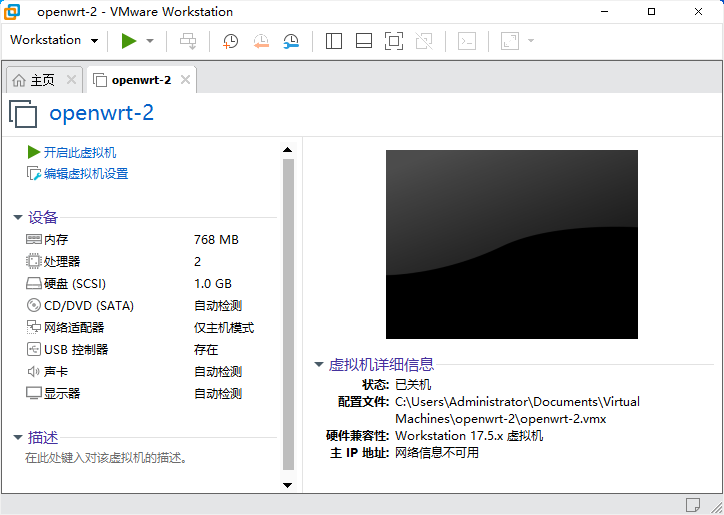Screen dimensions: 724x515
Task: Click the network adapter icon
Action: tap(34, 327)
